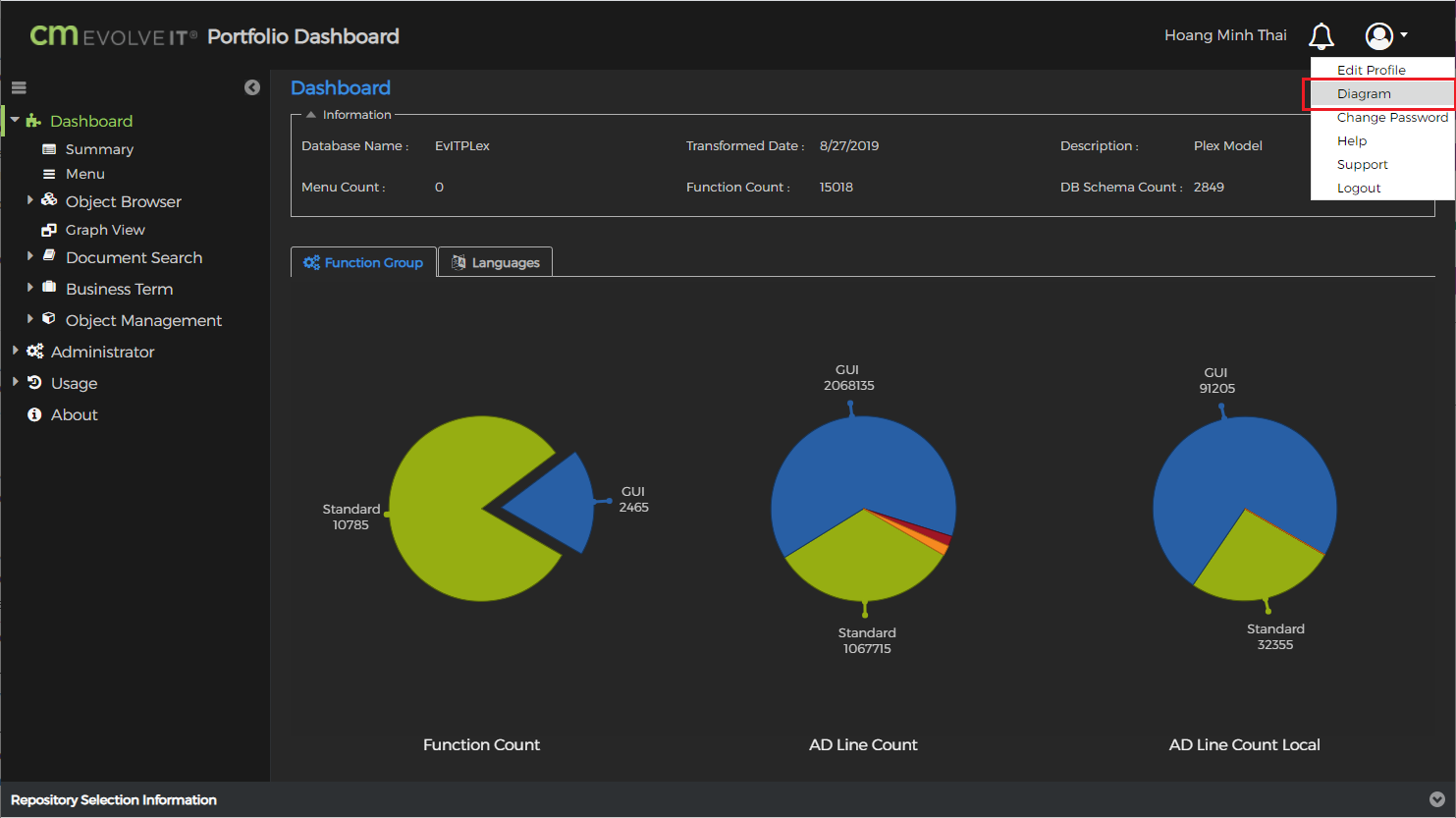1456x818 pixels.
Task: Click the Graph View icon
Action: tap(49, 230)
